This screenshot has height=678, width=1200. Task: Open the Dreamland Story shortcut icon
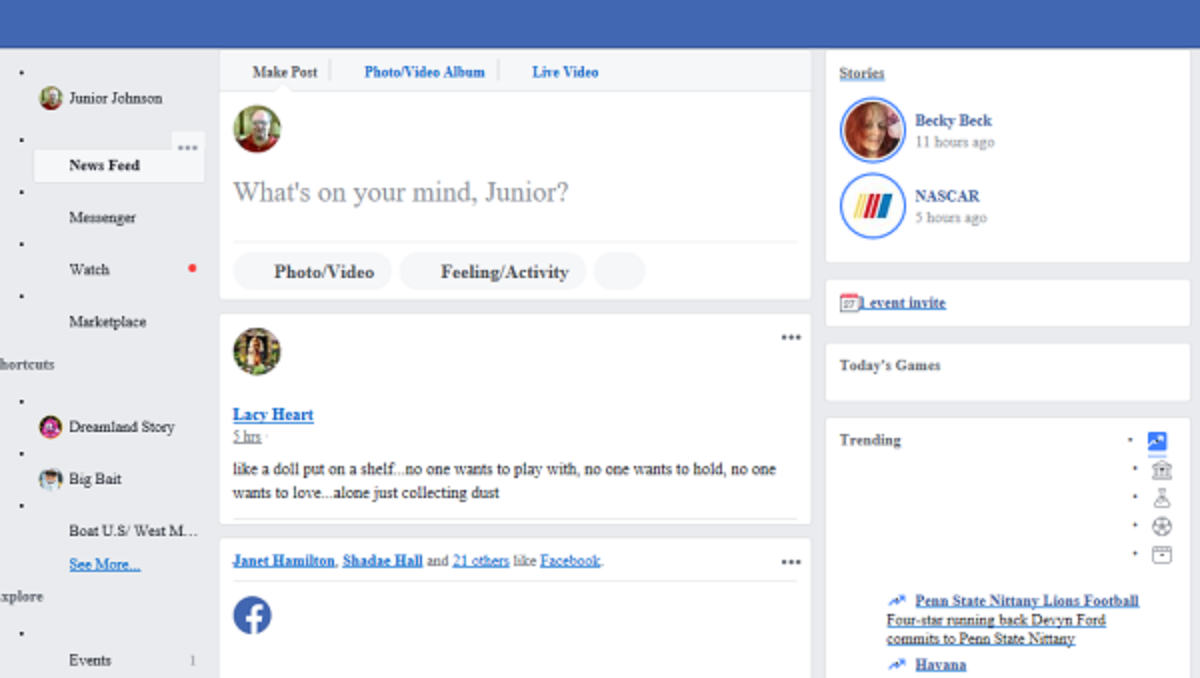[x=51, y=427]
